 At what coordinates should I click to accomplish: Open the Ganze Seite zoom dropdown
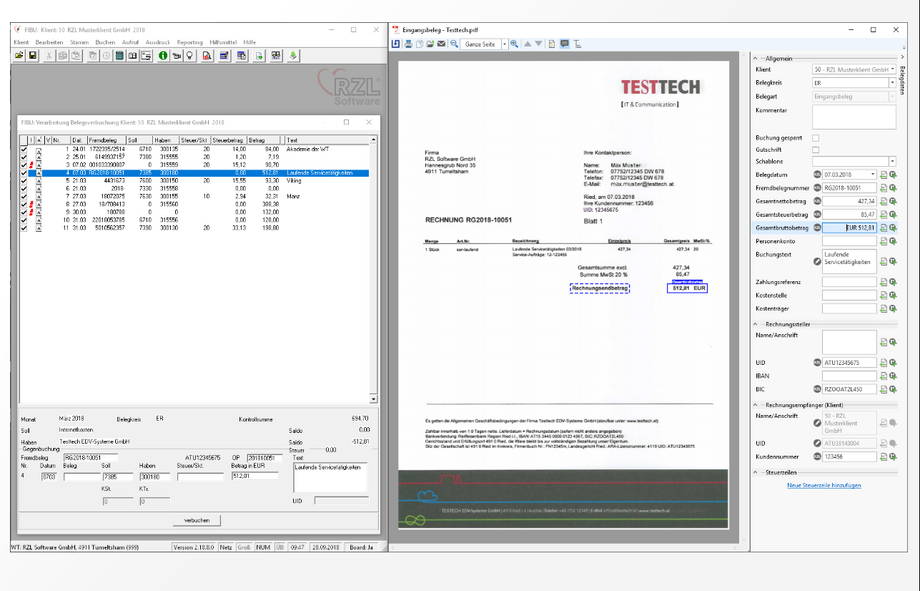coord(504,43)
